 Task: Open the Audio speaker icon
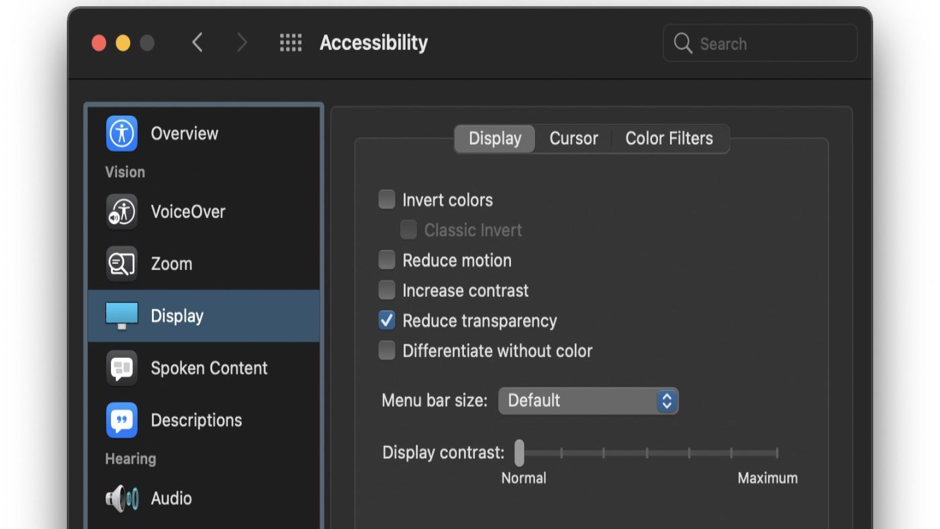click(x=122, y=498)
